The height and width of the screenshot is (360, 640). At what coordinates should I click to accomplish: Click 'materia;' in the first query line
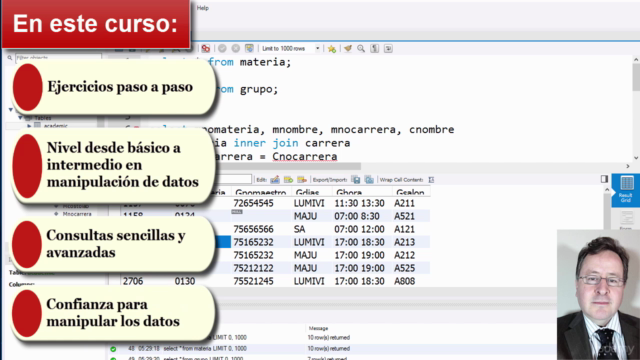[265, 62]
